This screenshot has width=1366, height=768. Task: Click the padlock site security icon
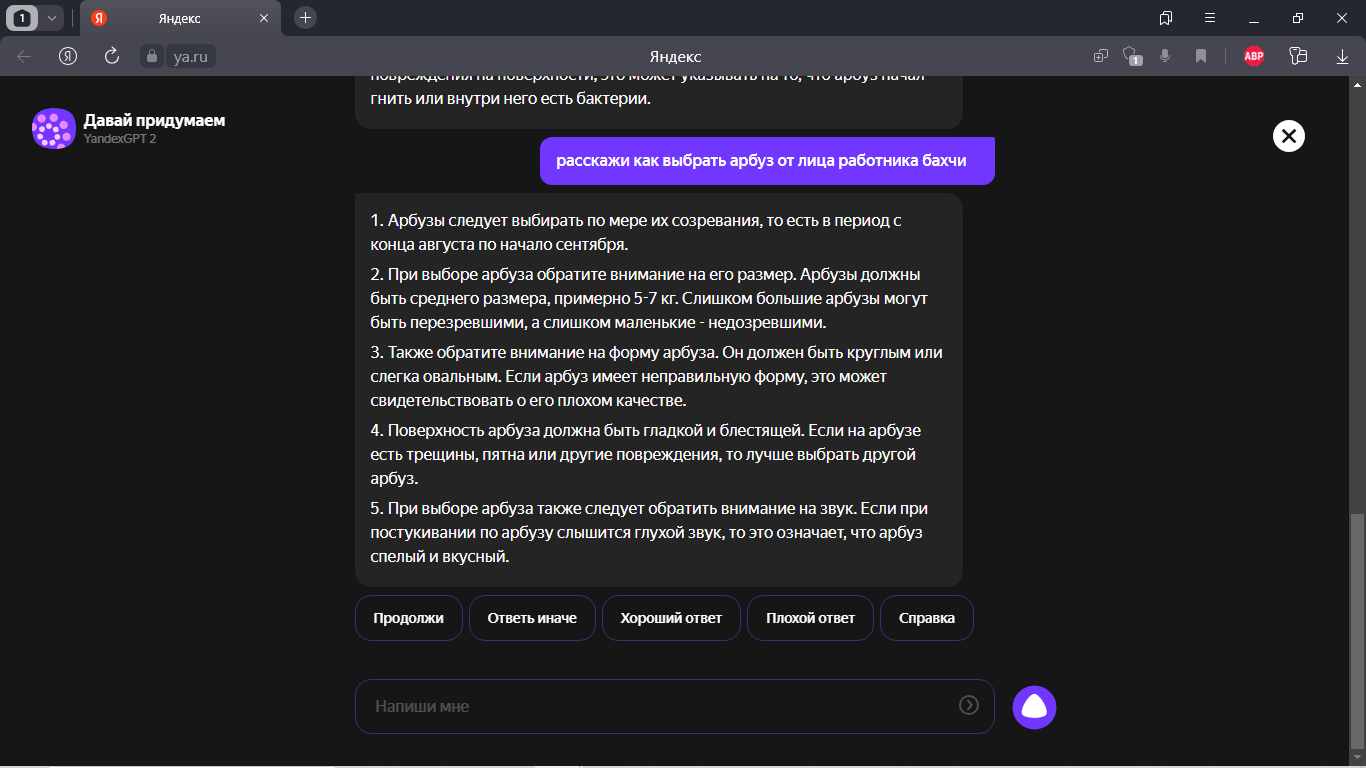150,56
